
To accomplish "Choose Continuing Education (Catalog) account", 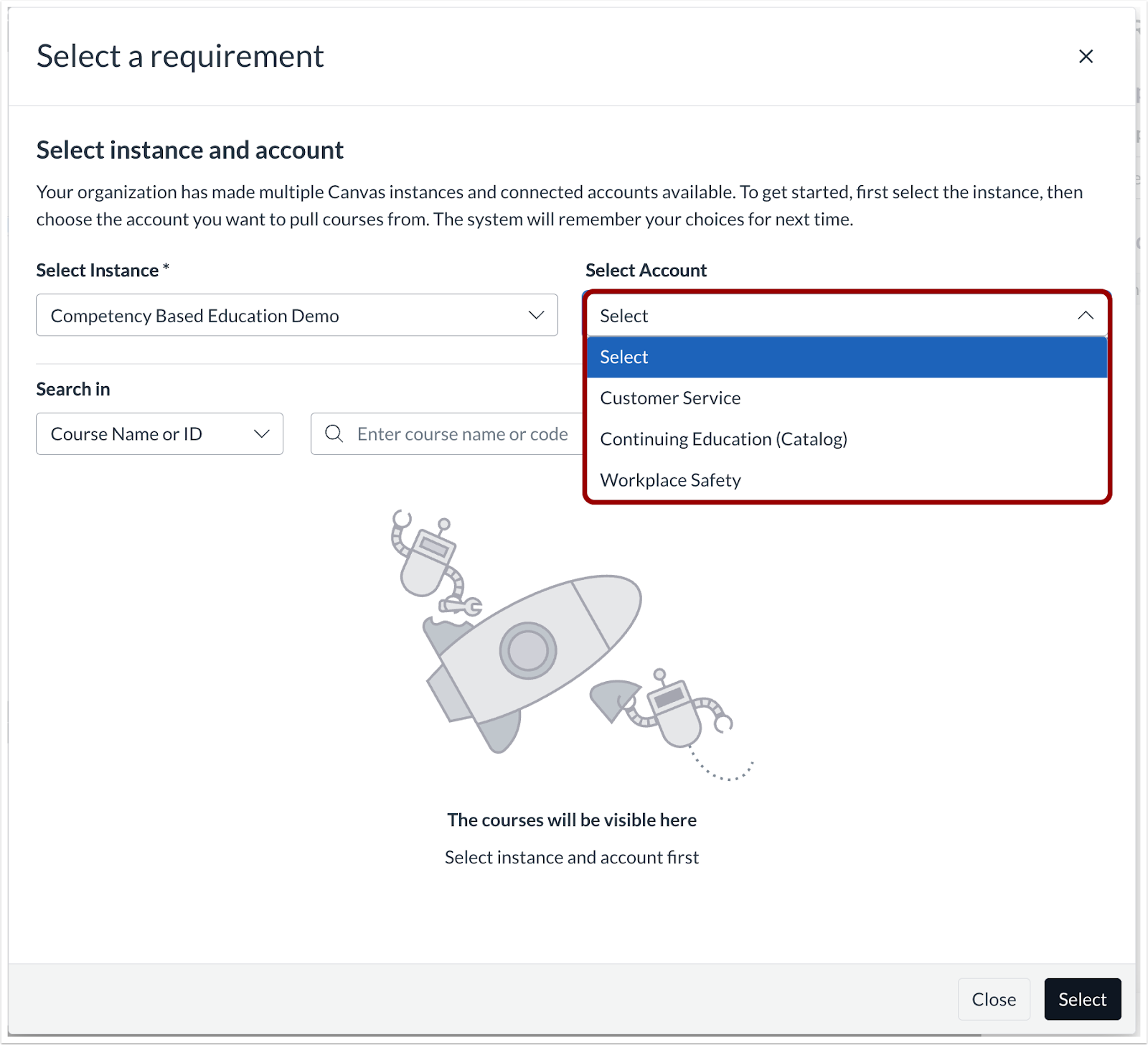I will coord(723,439).
